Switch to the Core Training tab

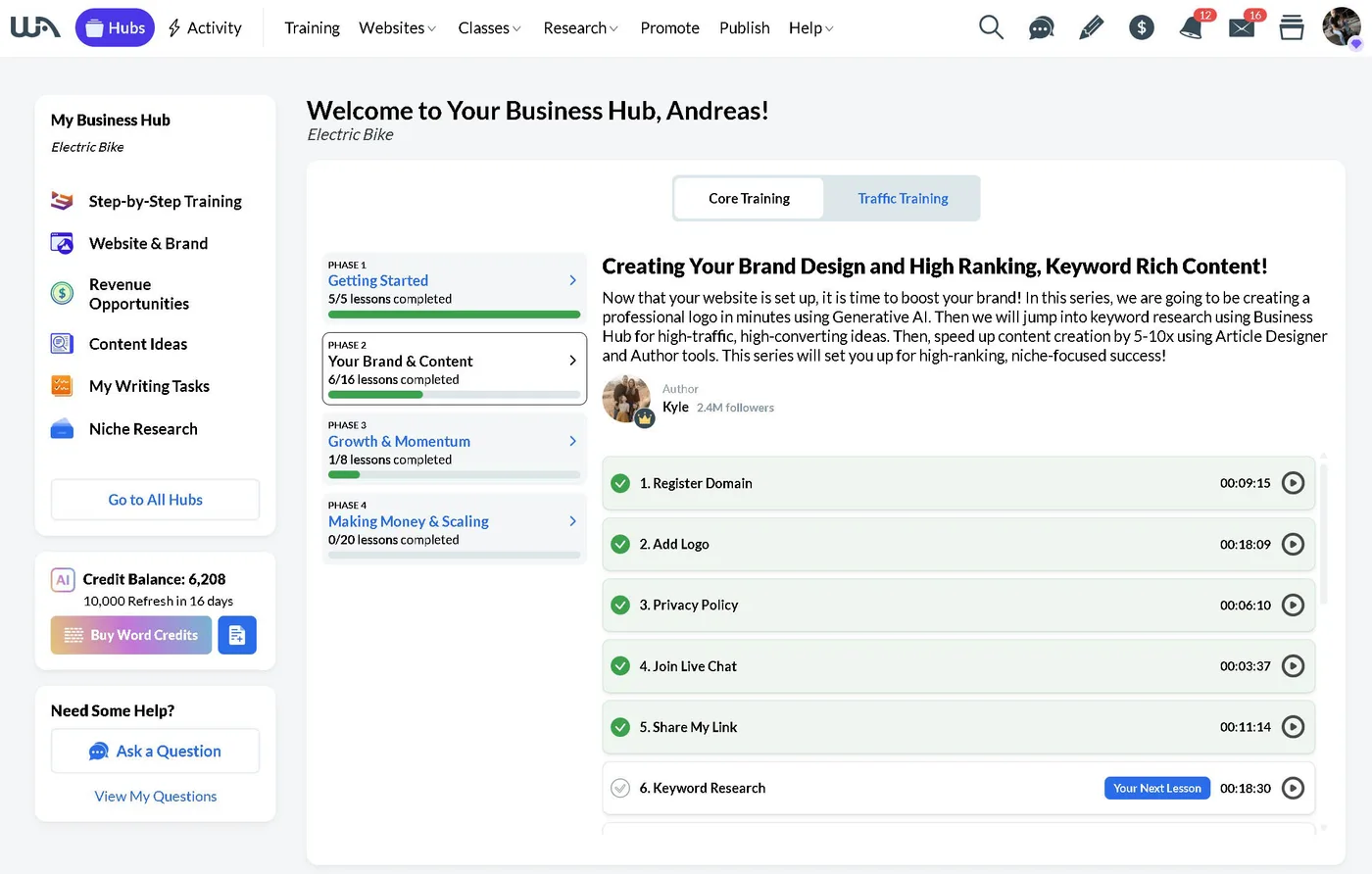point(749,198)
